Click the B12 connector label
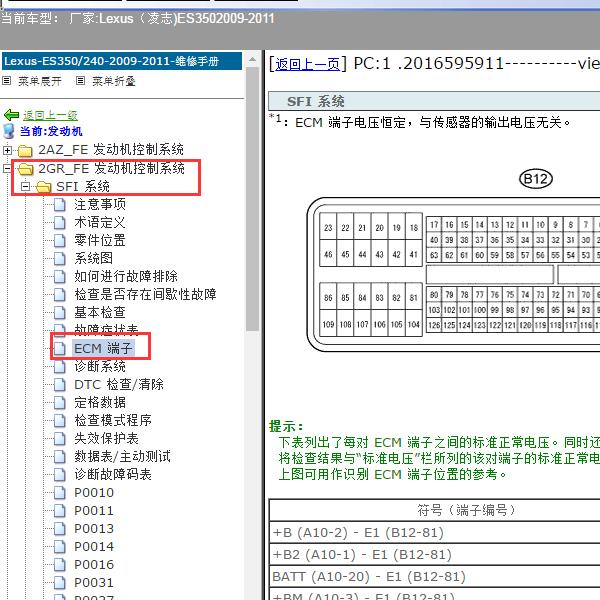 [536, 179]
